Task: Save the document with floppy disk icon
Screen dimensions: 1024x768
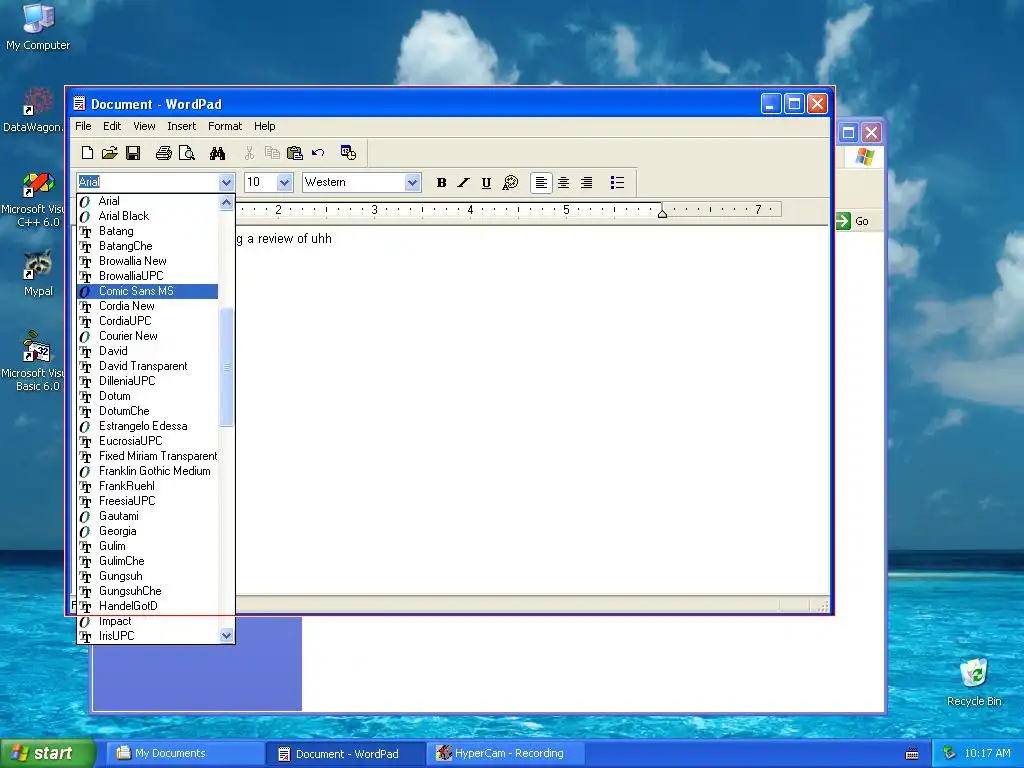Action: pyautogui.click(x=133, y=153)
